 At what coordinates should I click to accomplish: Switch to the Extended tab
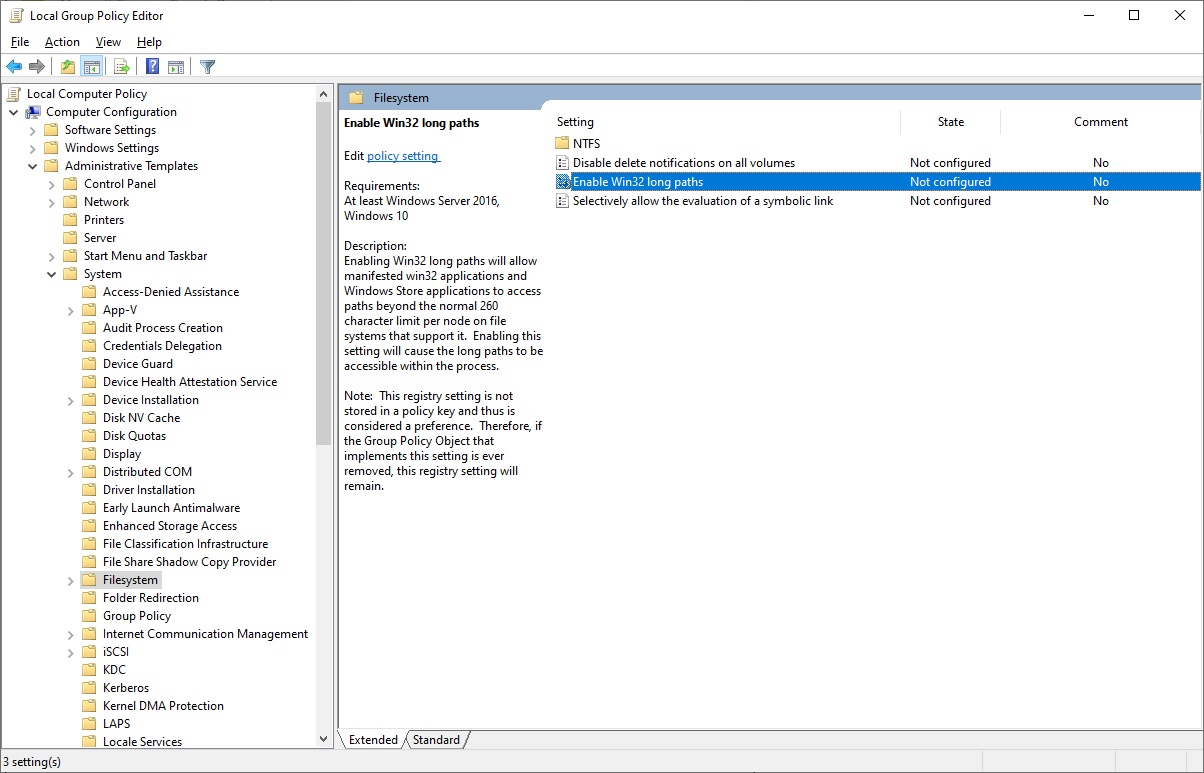coord(373,740)
